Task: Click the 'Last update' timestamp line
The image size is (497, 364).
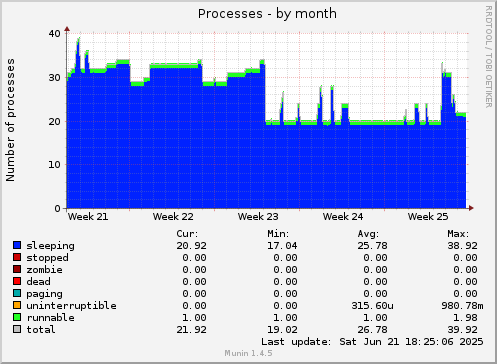Action: pyautogui.click(x=372, y=342)
